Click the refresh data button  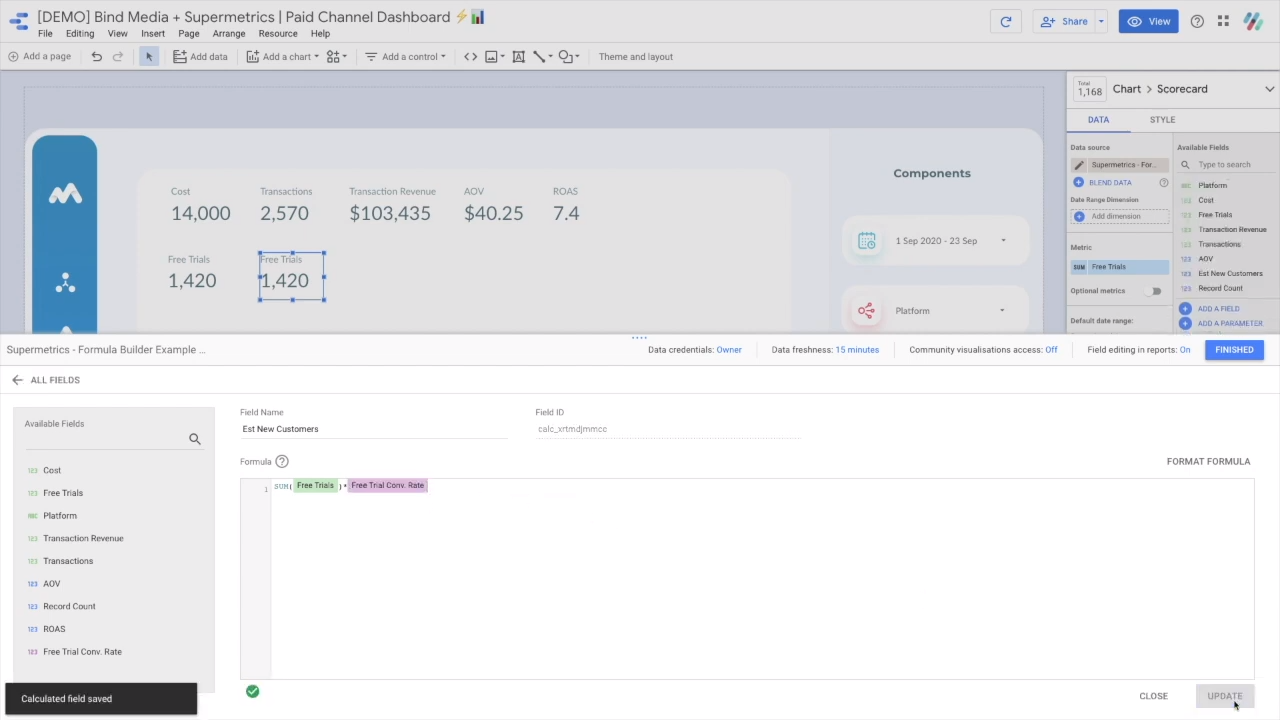1006,21
